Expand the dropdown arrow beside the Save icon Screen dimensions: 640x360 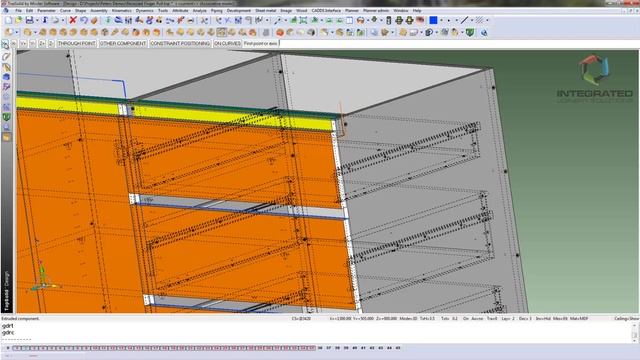click(x=37, y=20)
